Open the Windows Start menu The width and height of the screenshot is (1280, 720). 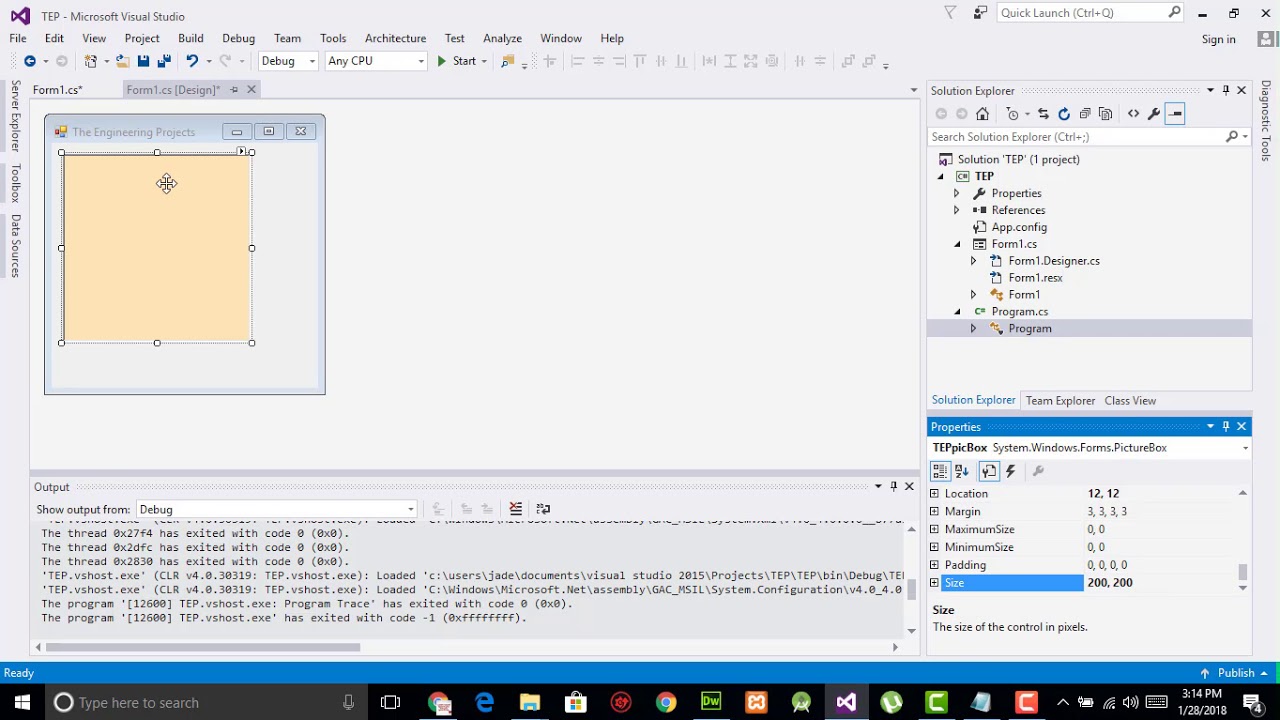pyautogui.click(x=22, y=702)
